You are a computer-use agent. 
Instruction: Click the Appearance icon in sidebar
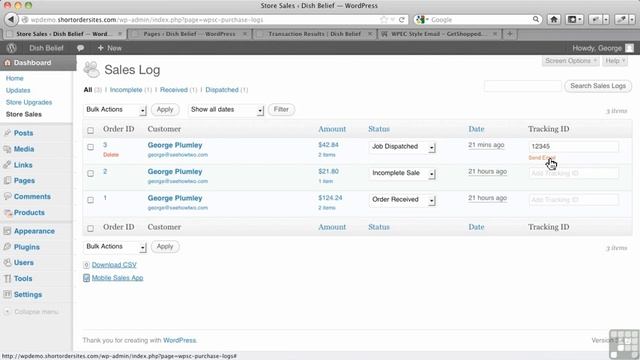click(x=7, y=231)
